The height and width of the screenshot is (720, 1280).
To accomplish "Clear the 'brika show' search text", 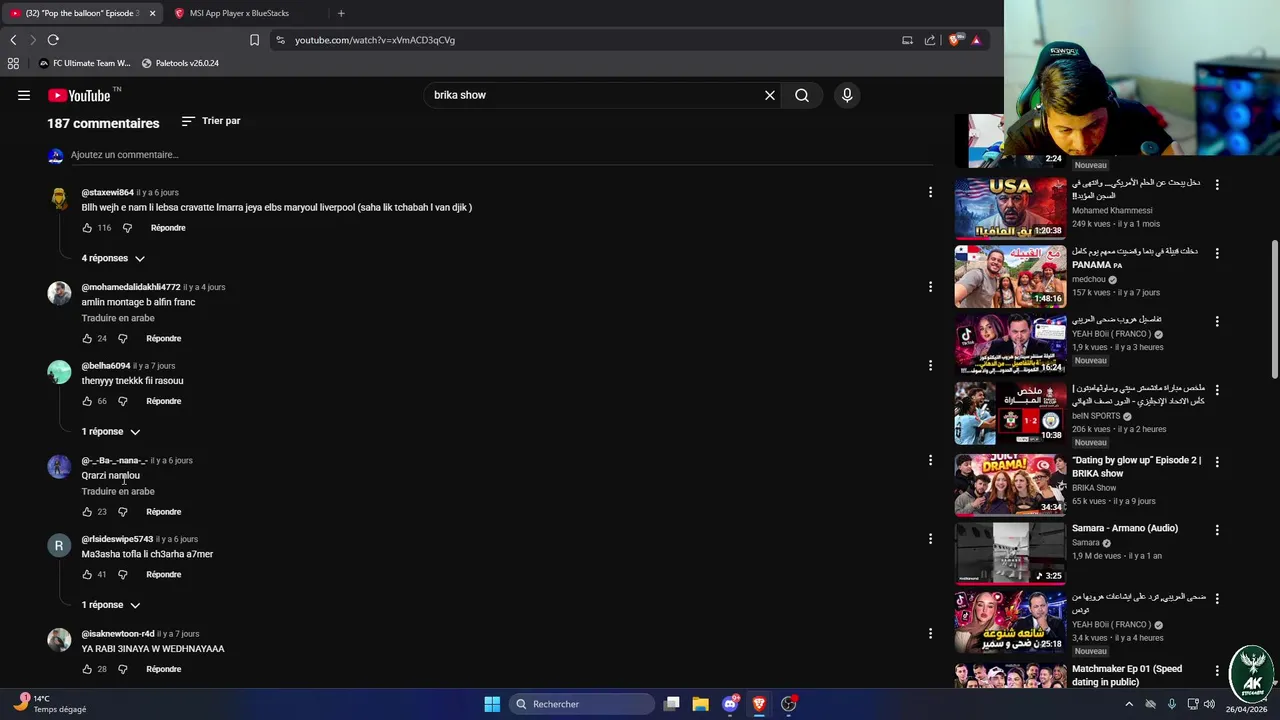I will 770,95.
